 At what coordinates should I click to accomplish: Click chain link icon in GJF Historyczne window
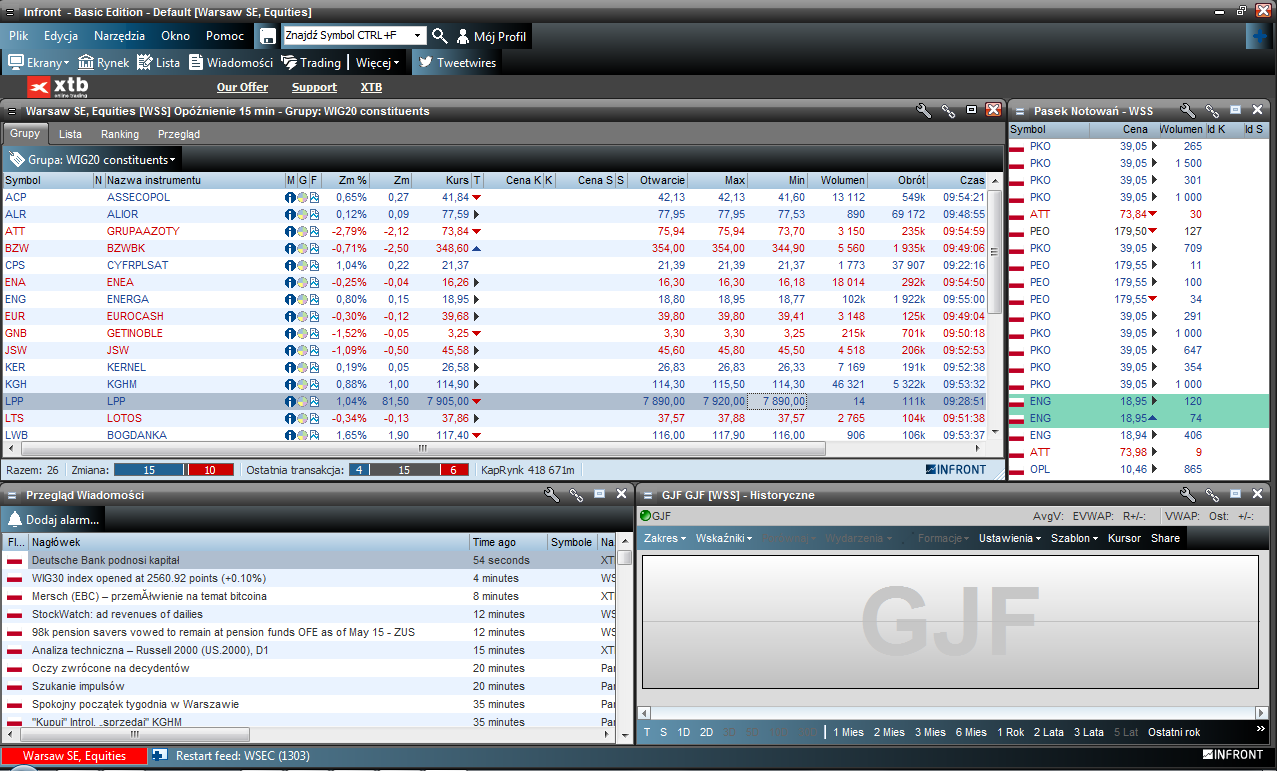(1212, 494)
